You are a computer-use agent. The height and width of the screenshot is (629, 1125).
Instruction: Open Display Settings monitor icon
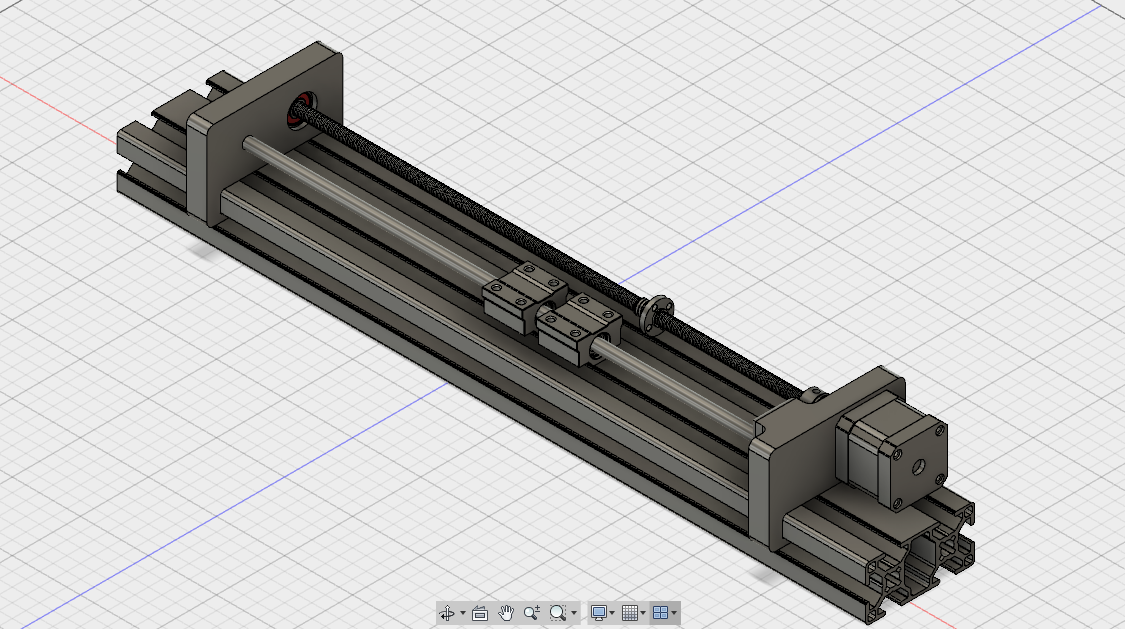click(x=598, y=613)
